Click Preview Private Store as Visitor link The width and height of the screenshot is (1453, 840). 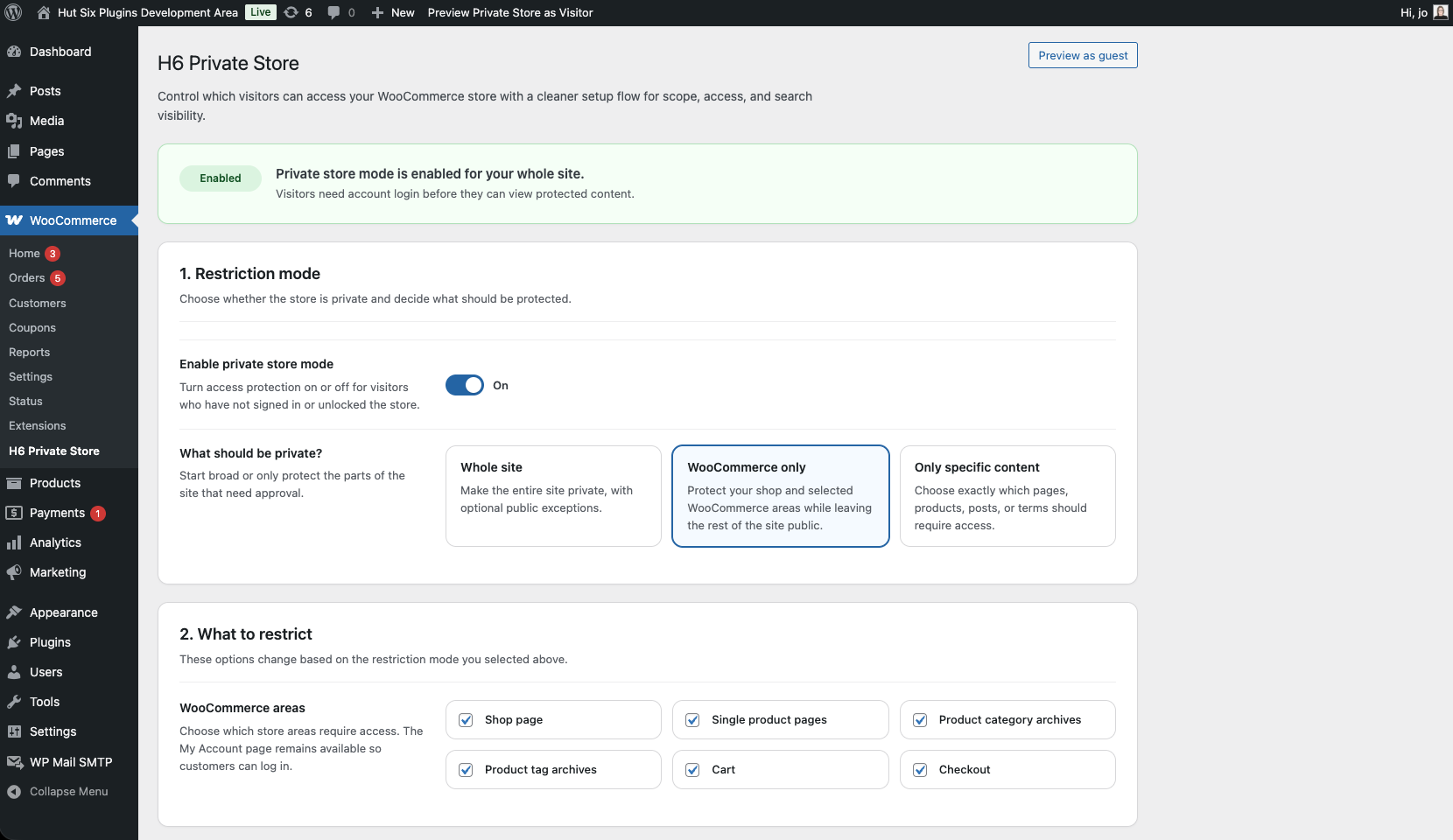(x=510, y=12)
